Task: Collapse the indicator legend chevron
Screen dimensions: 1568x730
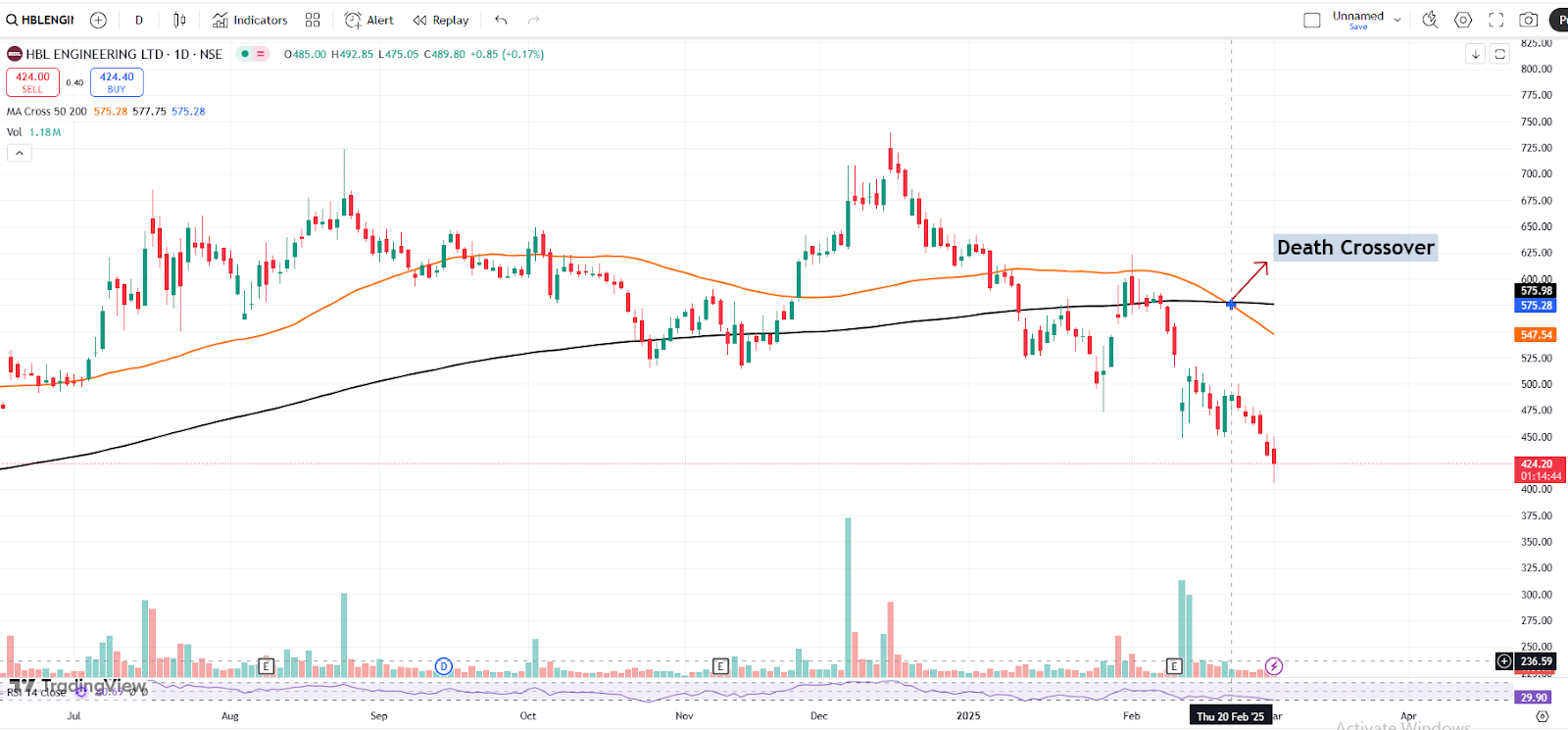Action: [20, 153]
